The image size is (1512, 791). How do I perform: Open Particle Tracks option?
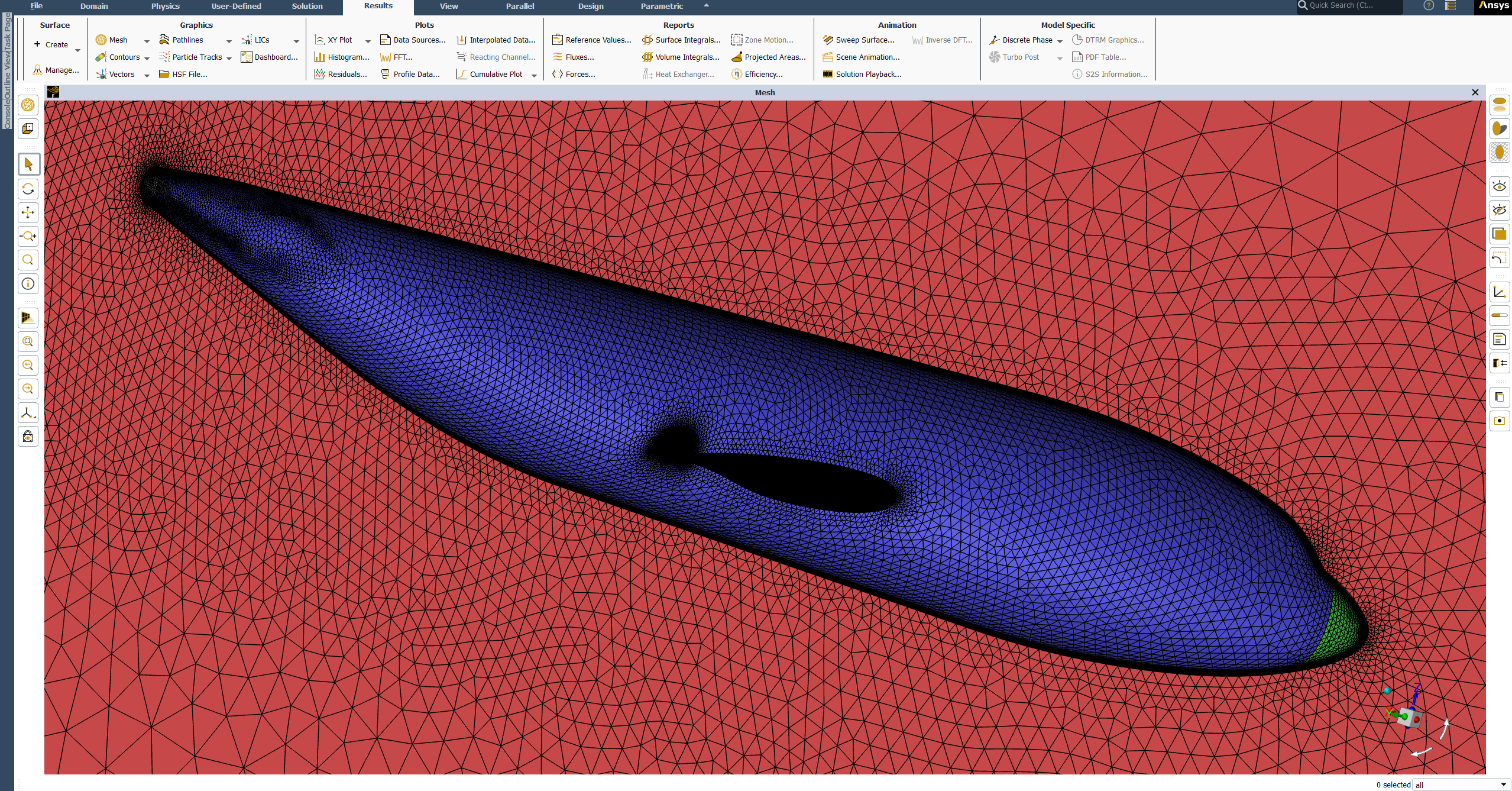point(190,57)
